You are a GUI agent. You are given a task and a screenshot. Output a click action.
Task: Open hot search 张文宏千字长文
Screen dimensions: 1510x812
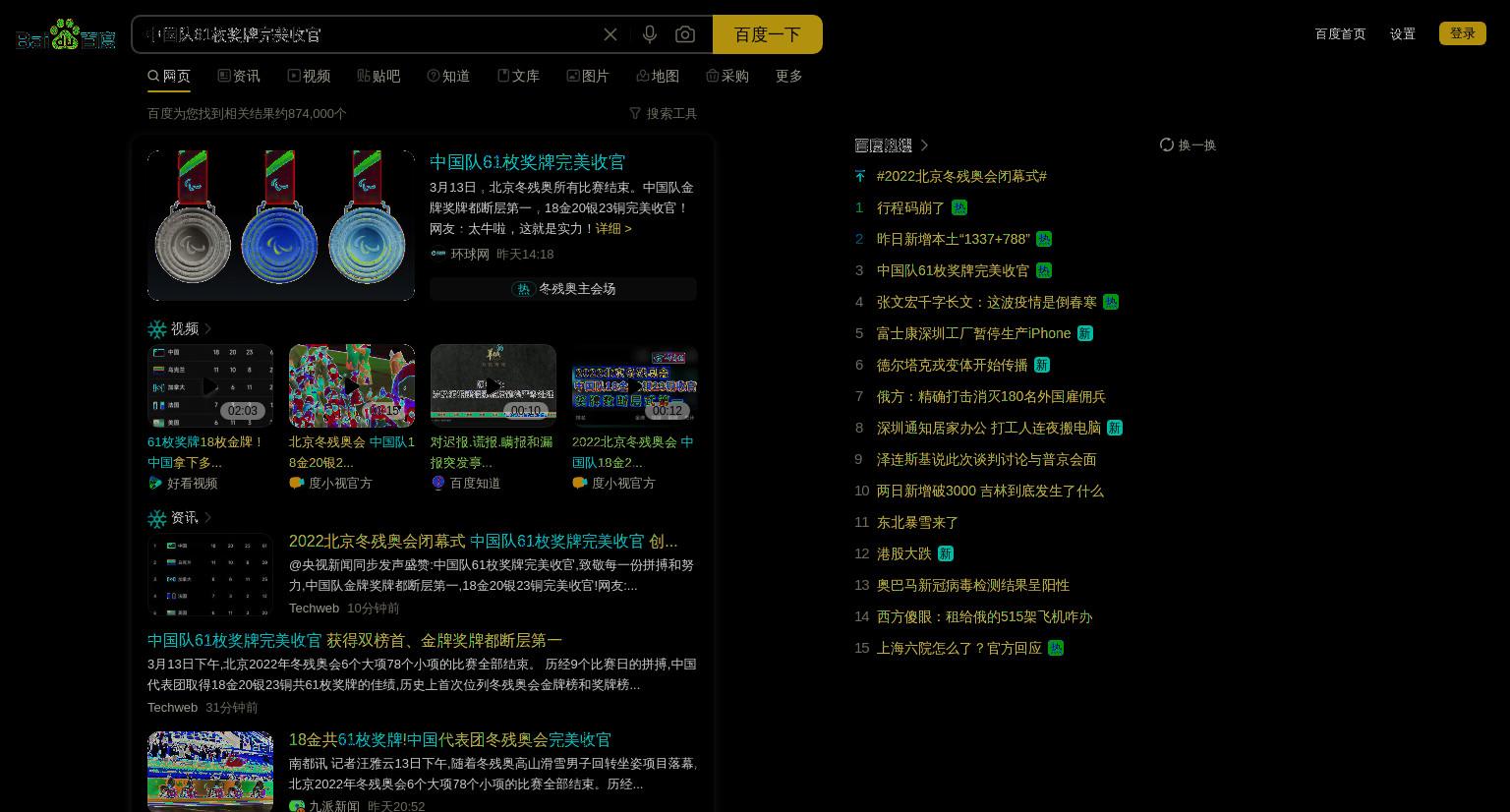point(987,302)
